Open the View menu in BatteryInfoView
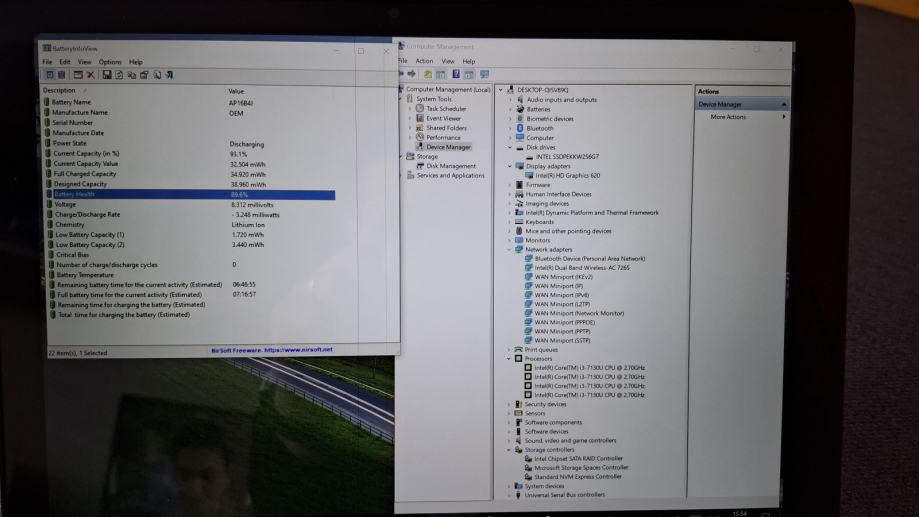The height and width of the screenshot is (517, 919). point(84,62)
